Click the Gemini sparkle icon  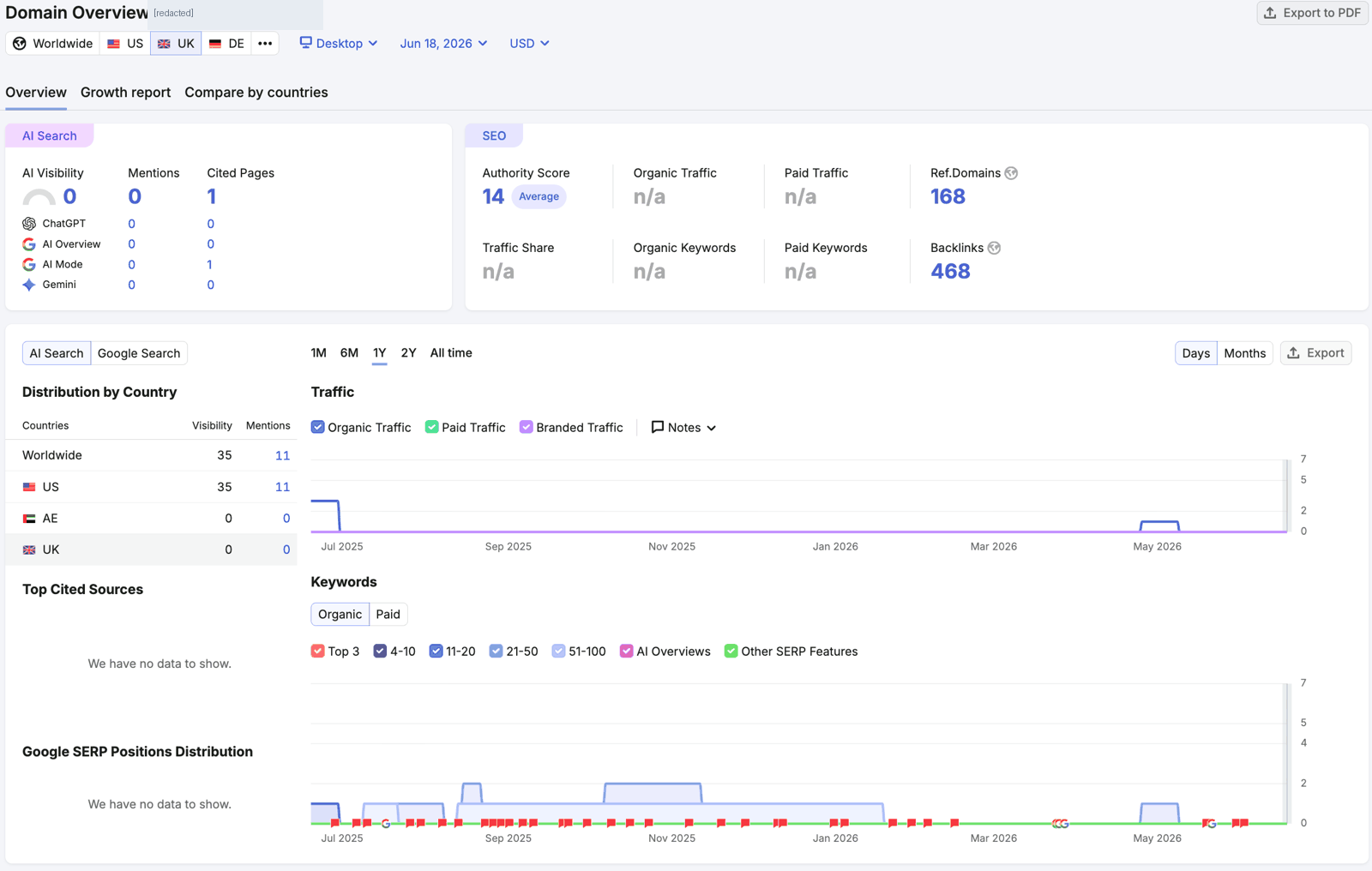29,285
